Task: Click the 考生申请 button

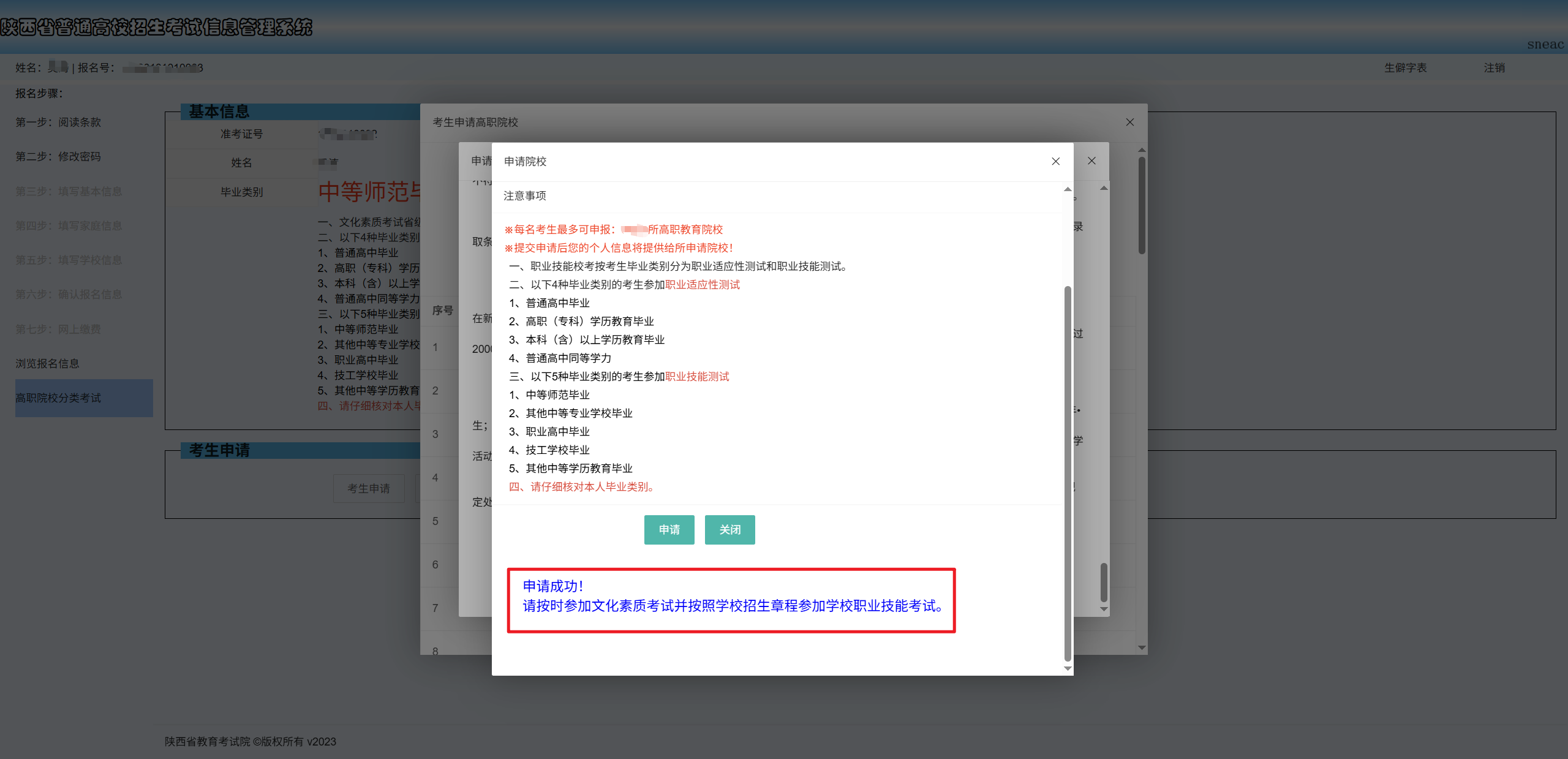Action: [x=368, y=488]
